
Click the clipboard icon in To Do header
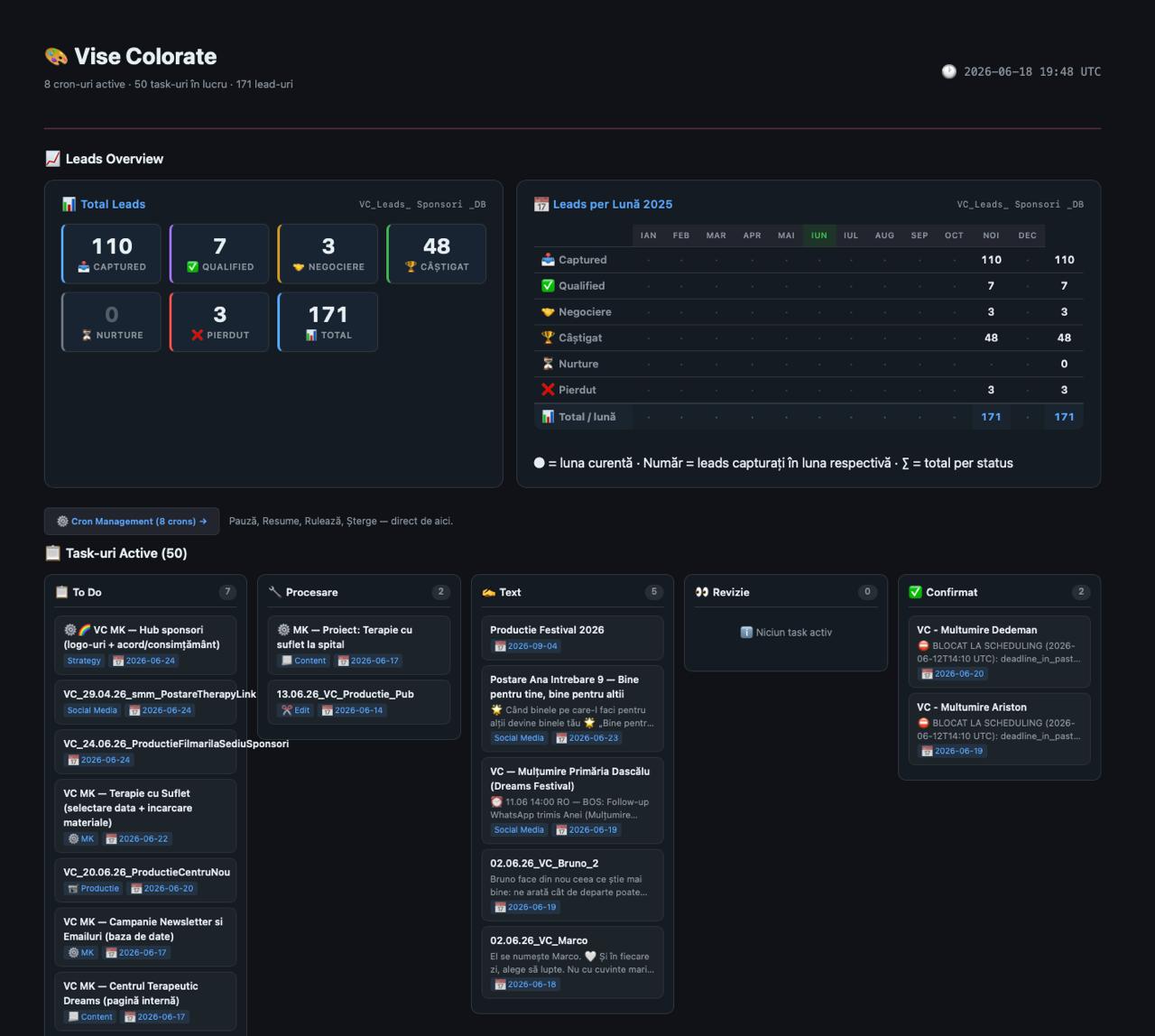pos(61,592)
